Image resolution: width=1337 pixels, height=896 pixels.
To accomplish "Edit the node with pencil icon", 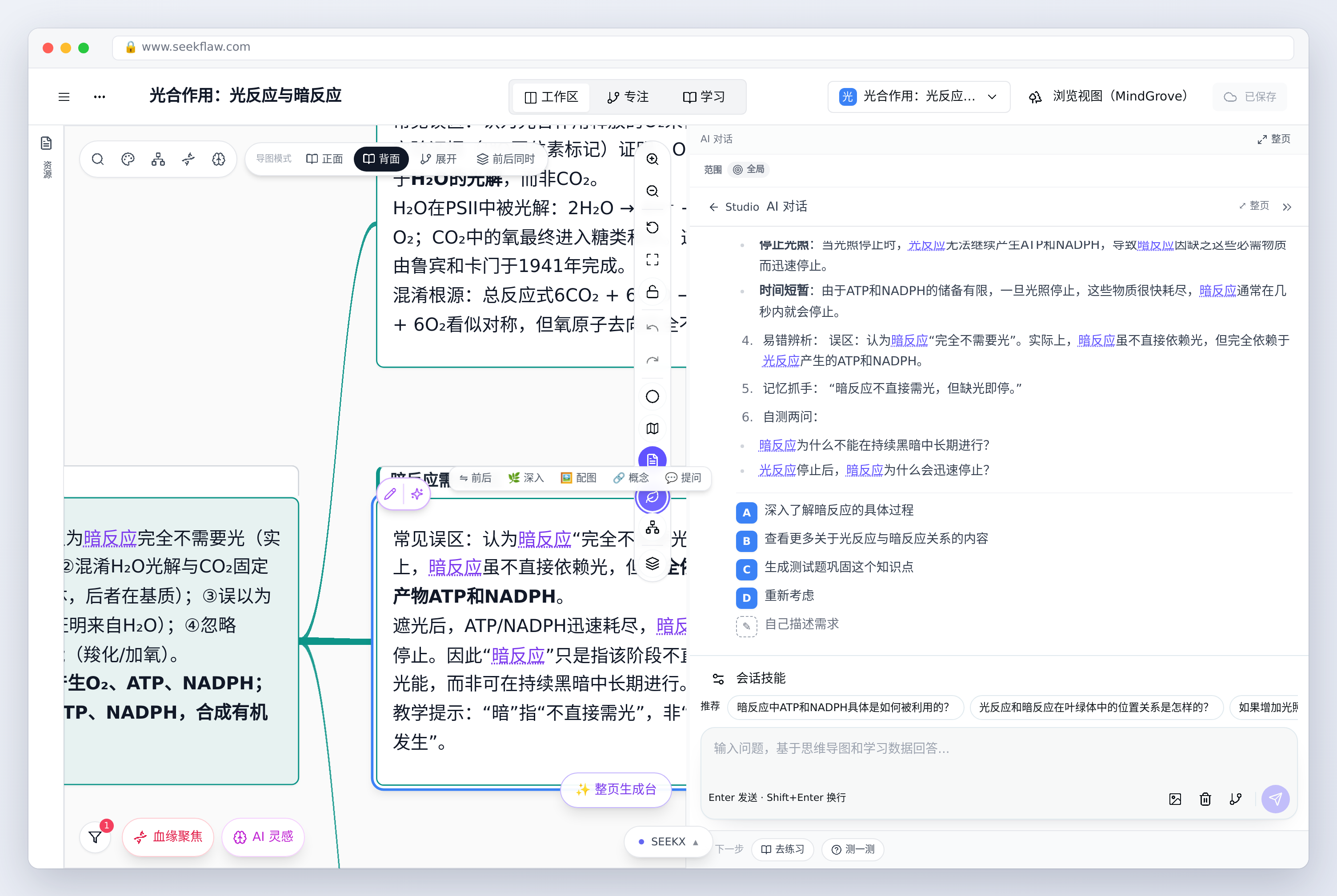I will [x=390, y=494].
